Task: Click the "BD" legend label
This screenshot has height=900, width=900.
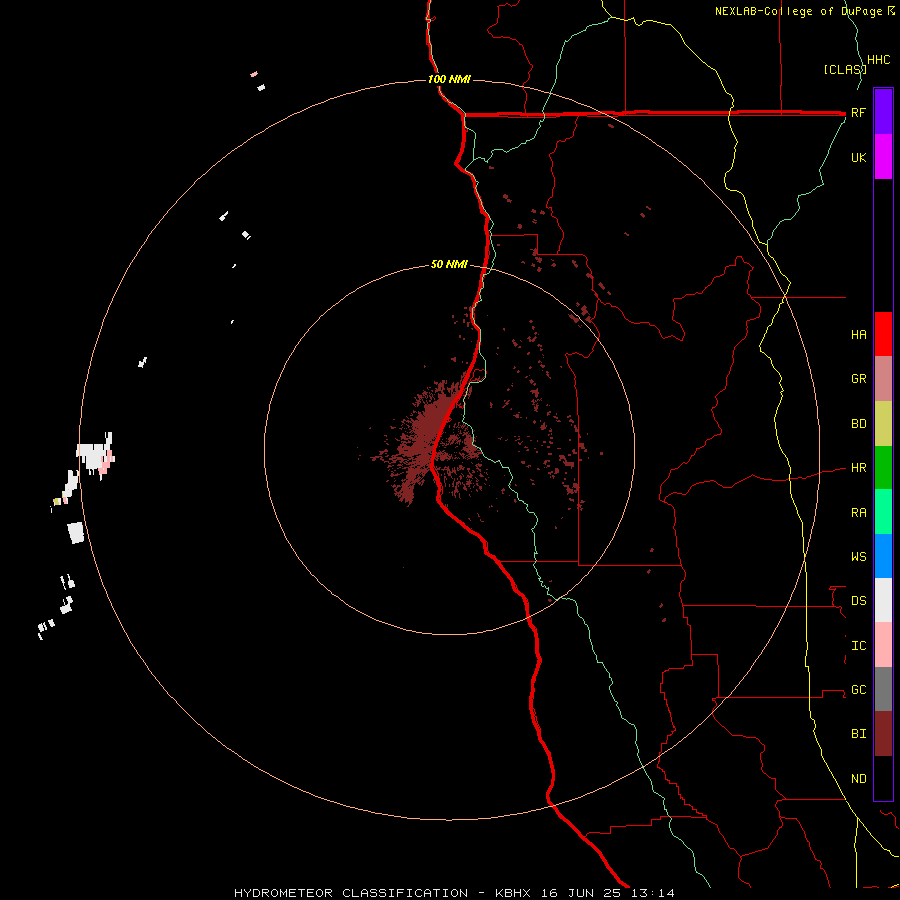Action: coord(859,424)
